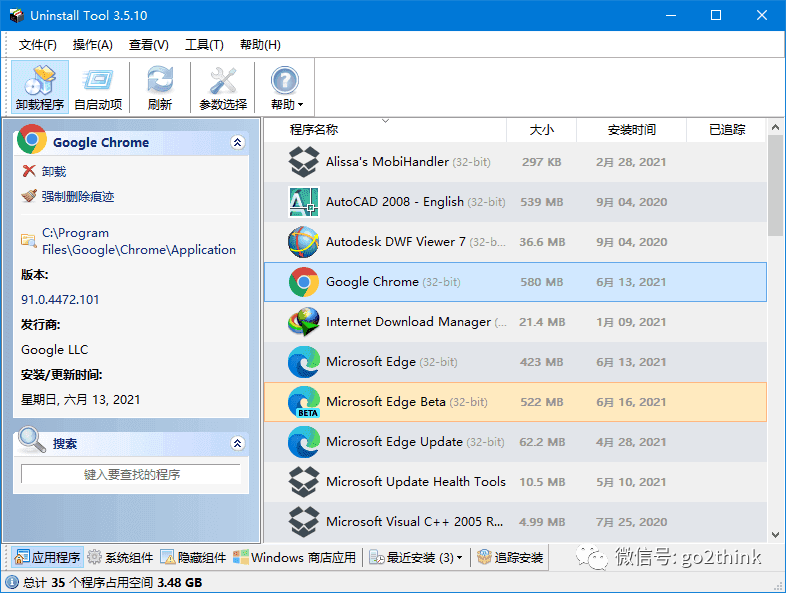Collapse the 搜索 panel
The height and width of the screenshot is (593, 786).
(x=238, y=443)
